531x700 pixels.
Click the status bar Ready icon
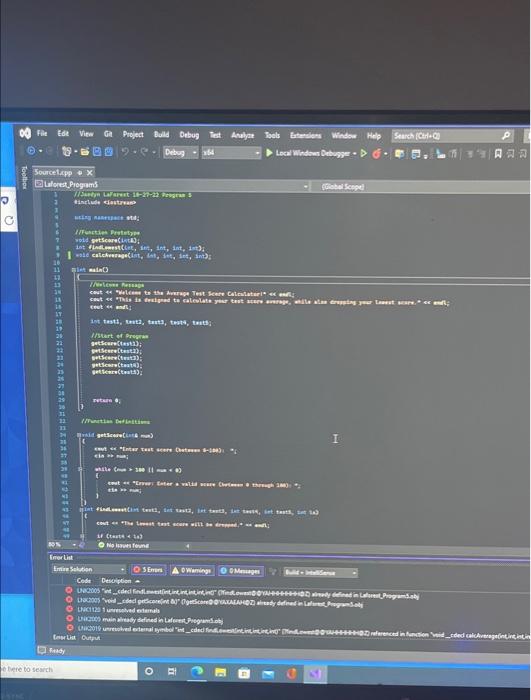click(x=42, y=650)
